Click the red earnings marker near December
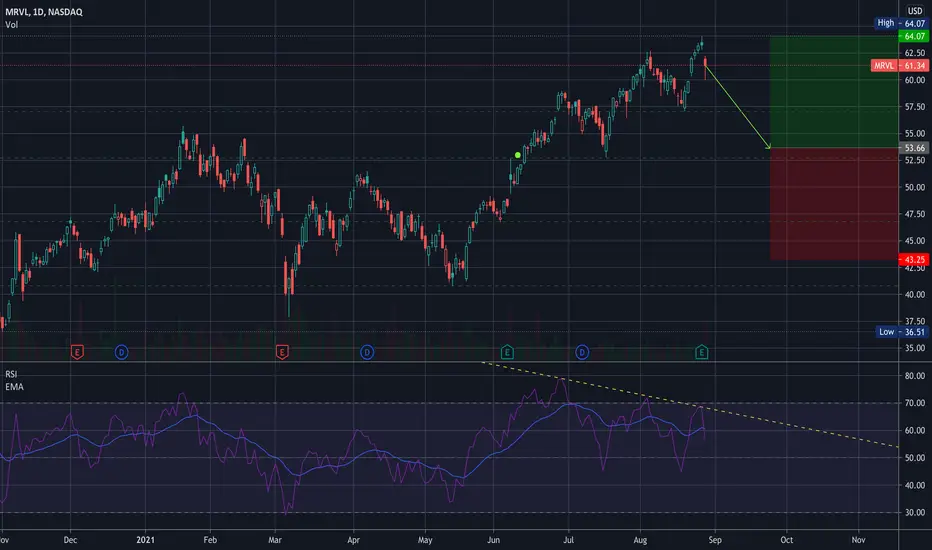Screen dimensions: 932x550 77,352
